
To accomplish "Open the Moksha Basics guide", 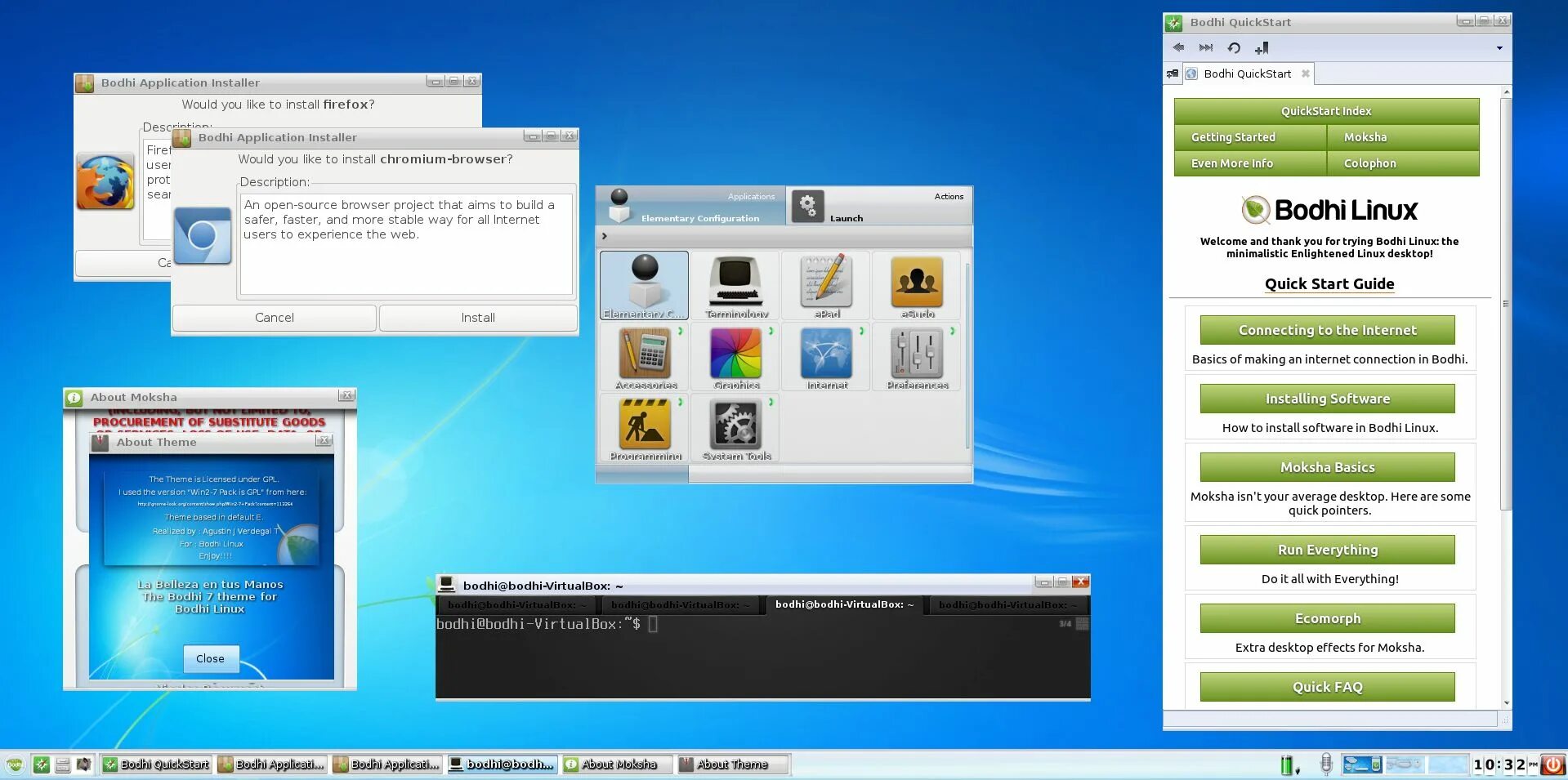I will pos(1327,467).
